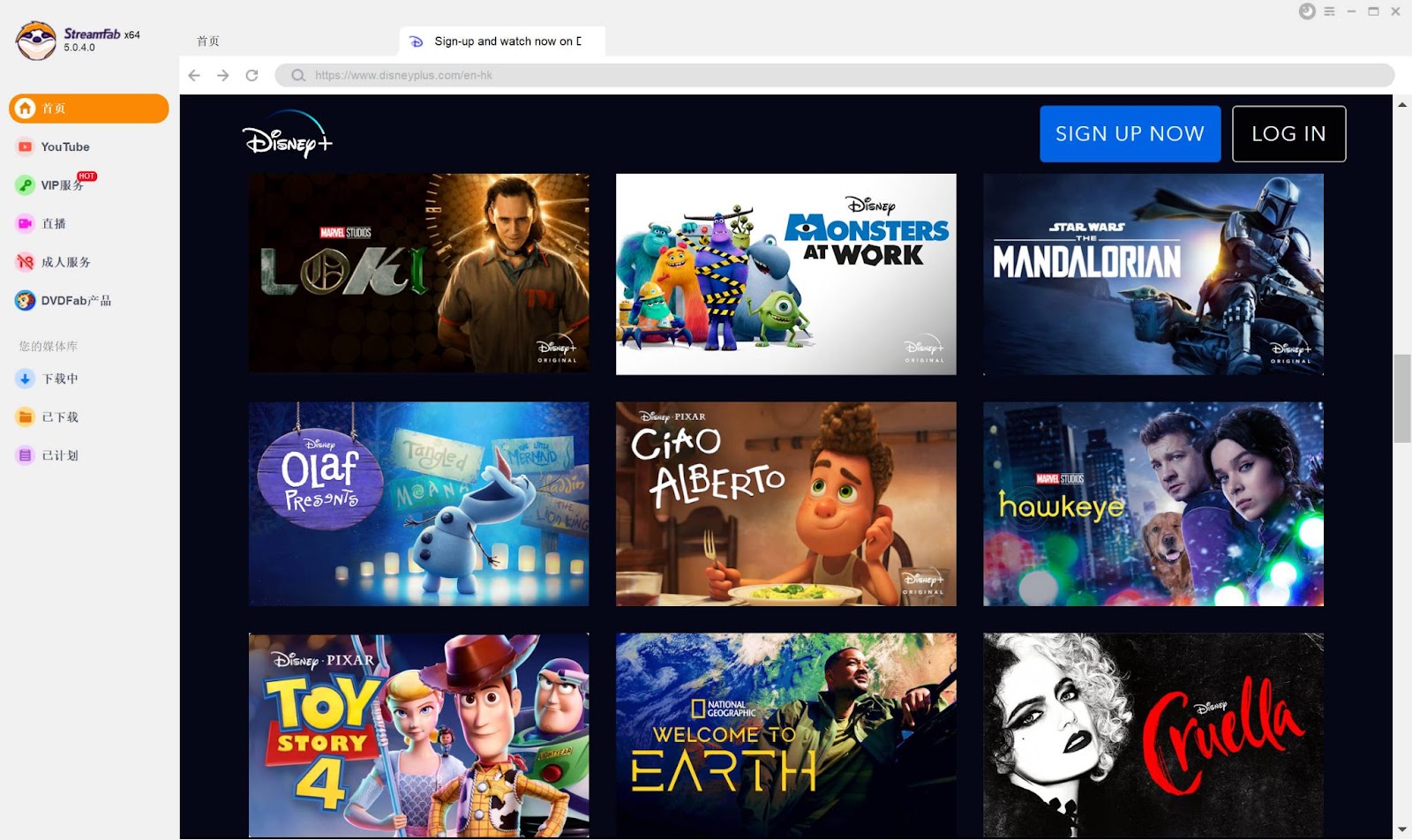This screenshot has height=840, width=1412.
Task: Open the hamburger menu in title bar
Action: [1329, 11]
